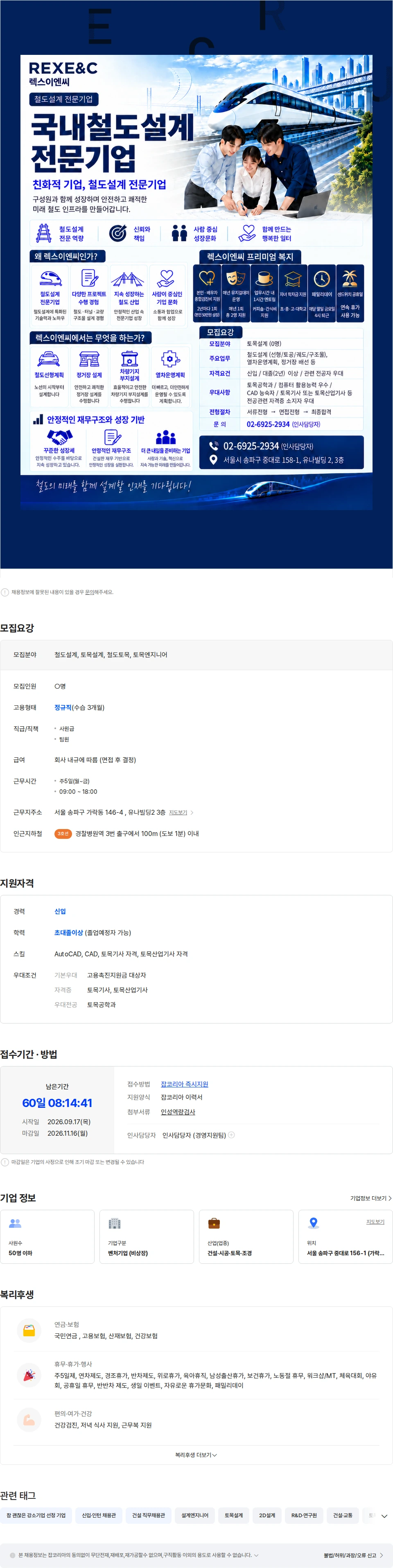Click the bridge icon above 지속 성장하는 철도 산업
Image resolution: width=393 pixels, height=1568 pixels.
coord(128,279)
